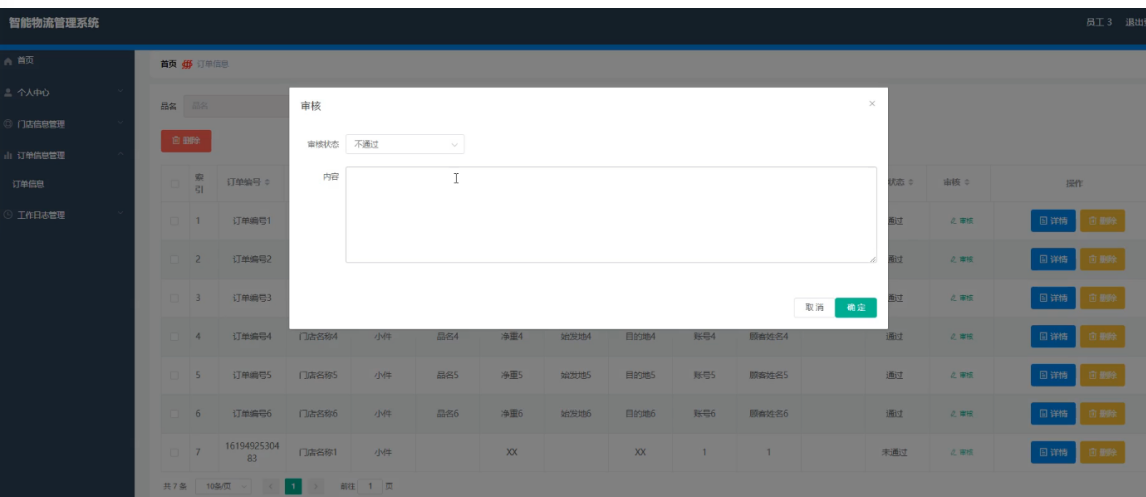
Task: Click yellow 删除 button in row 6
Action: (x=1102, y=414)
